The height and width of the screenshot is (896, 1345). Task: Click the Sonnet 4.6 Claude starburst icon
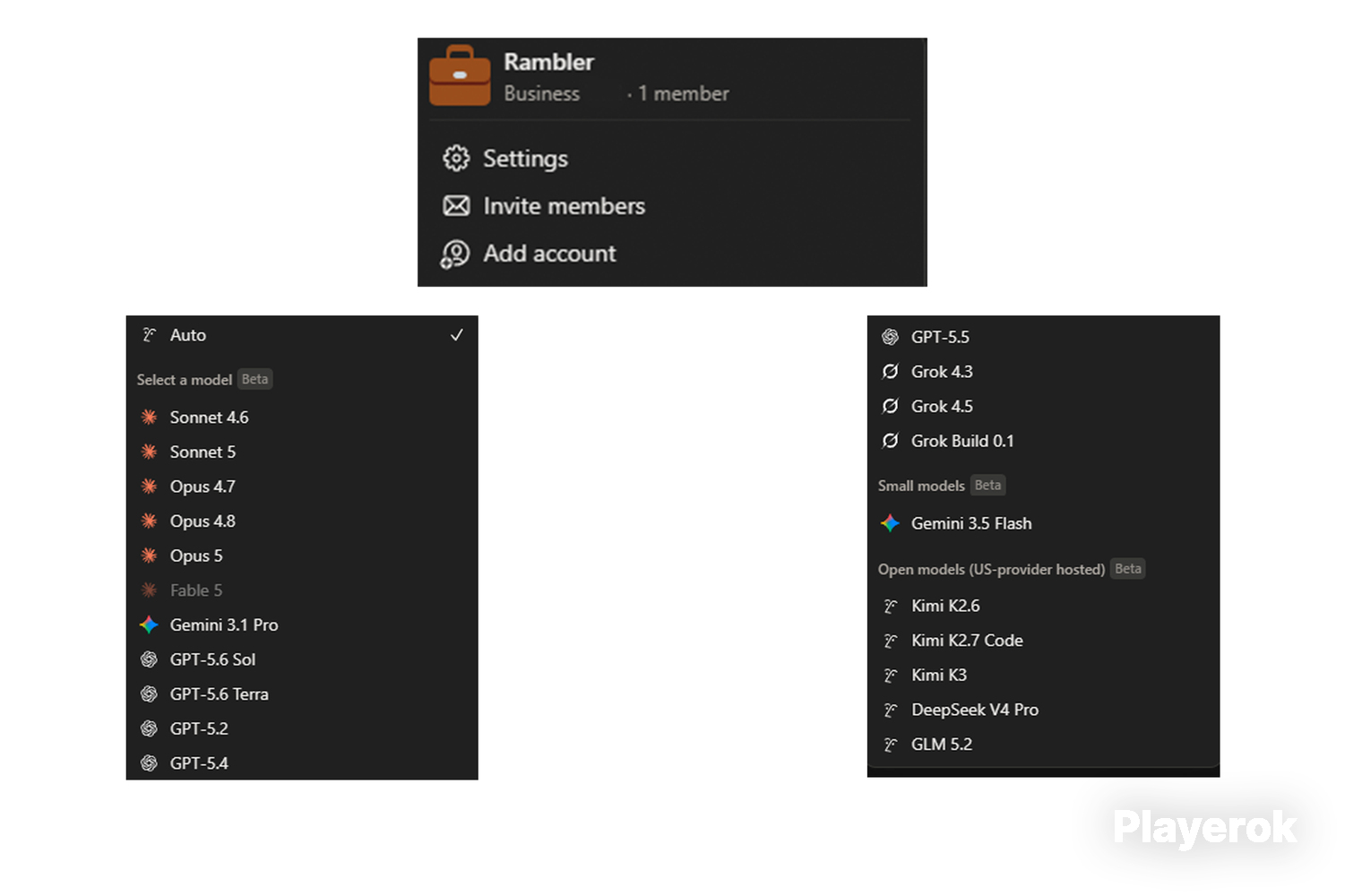click(150, 417)
